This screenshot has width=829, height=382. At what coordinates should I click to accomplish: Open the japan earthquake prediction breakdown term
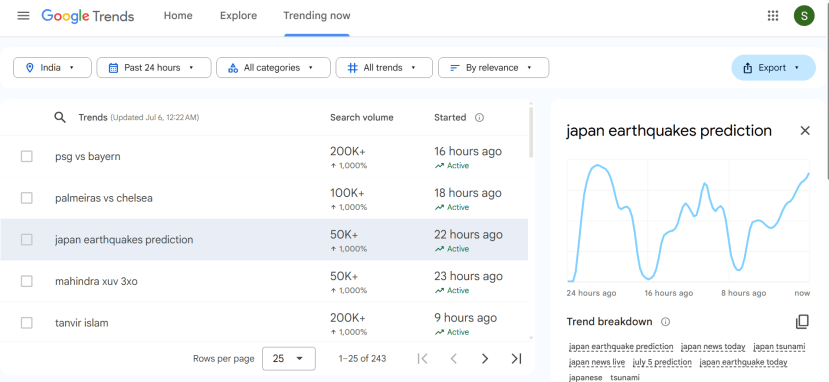621,347
